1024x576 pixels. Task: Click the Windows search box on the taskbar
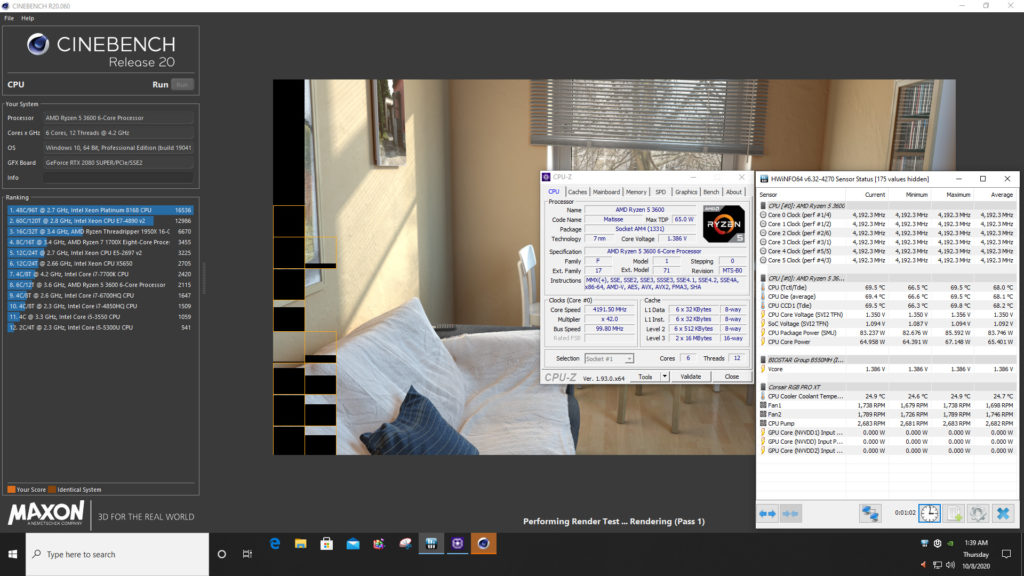pyautogui.click(x=118, y=554)
